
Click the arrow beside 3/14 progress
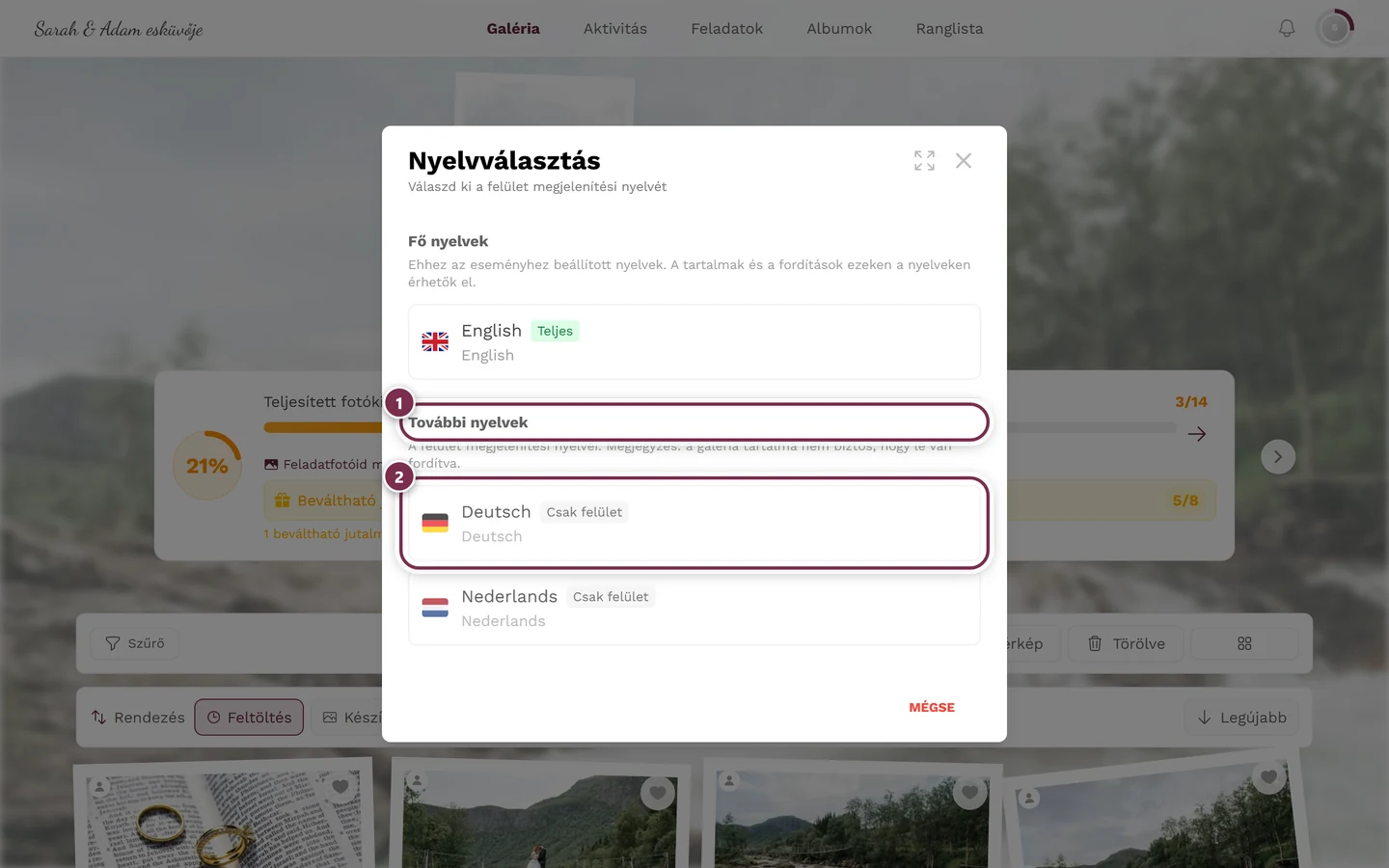point(1197,434)
